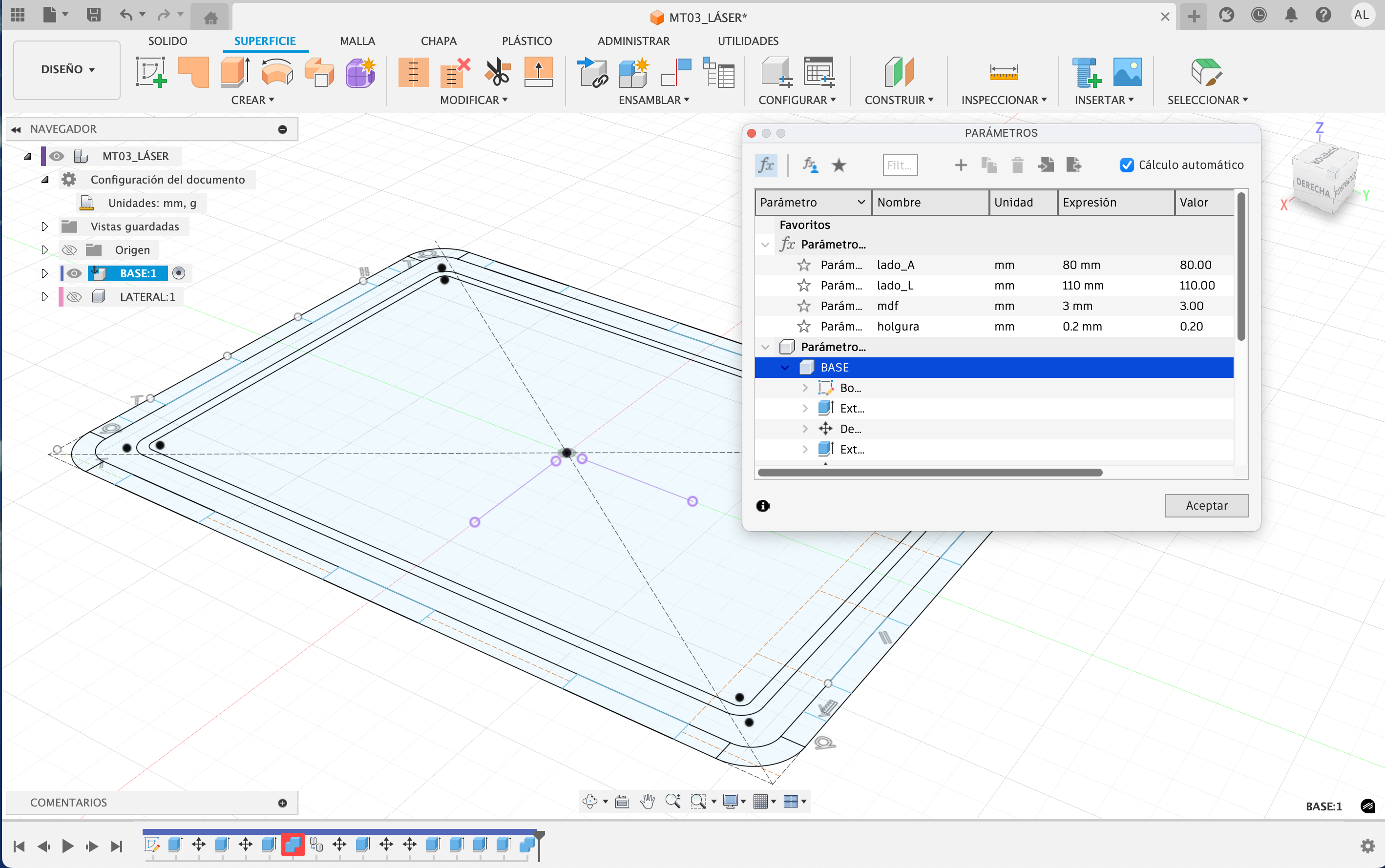The image size is (1385, 868).
Task: Hide the BASE:1 component
Action: point(74,273)
